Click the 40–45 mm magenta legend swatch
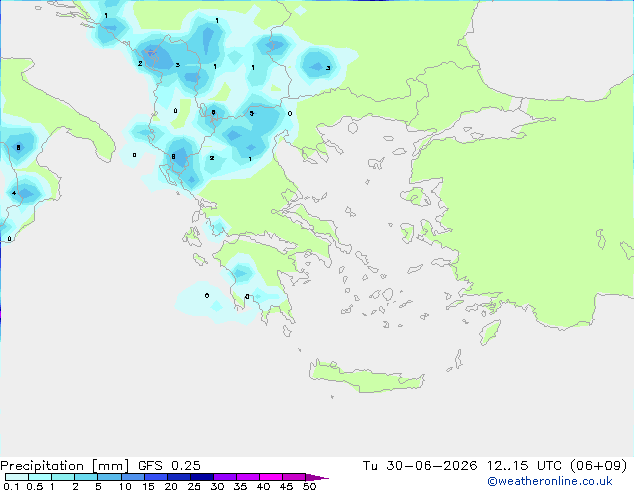 click(x=271, y=477)
